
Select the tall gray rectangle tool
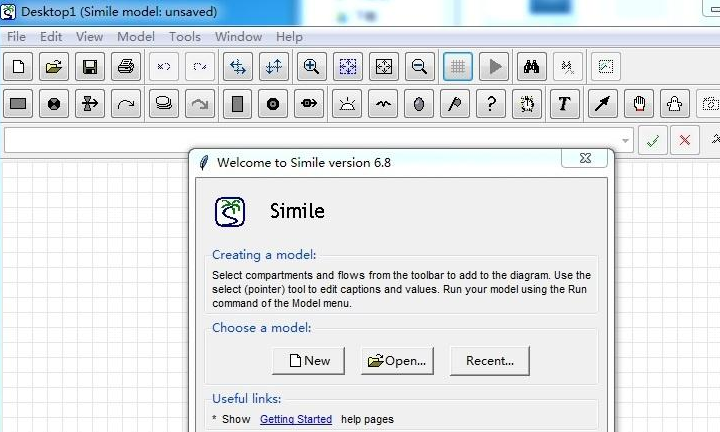tap(237, 104)
